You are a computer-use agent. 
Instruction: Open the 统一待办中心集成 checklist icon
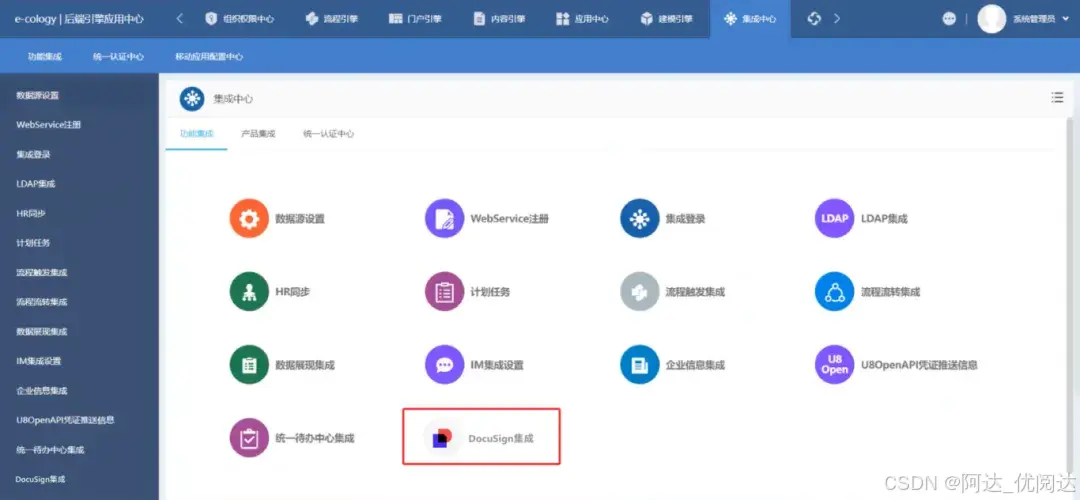coord(249,437)
